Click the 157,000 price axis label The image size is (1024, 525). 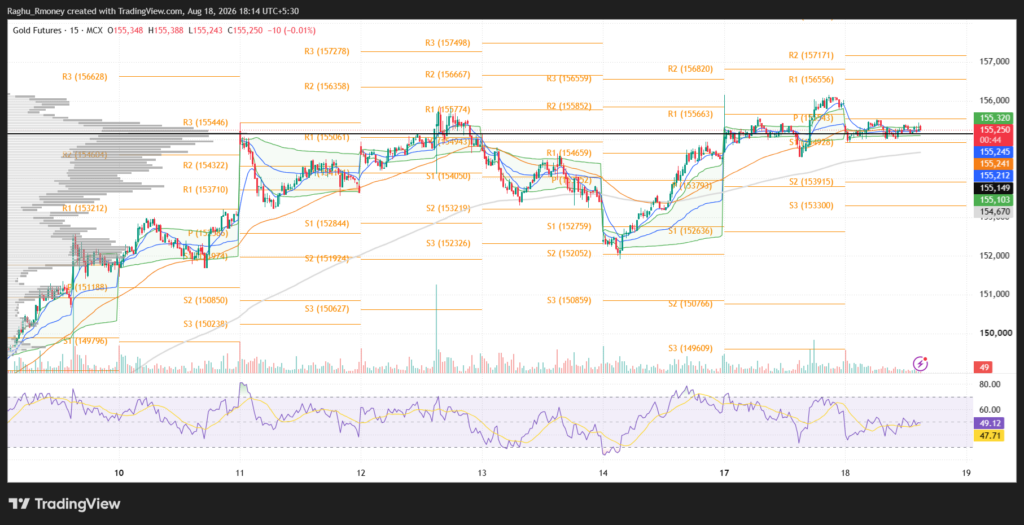(x=995, y=61)
